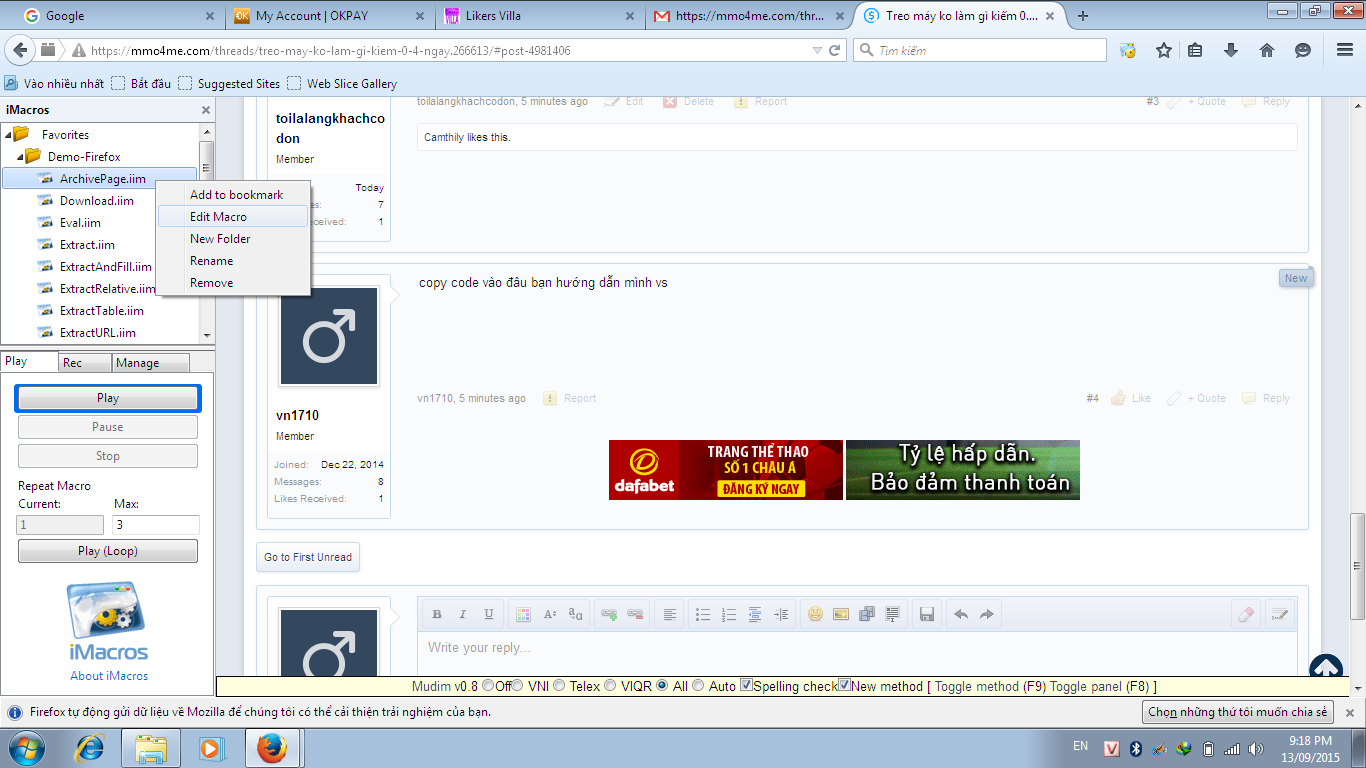
Task: Select New Folder in context menu
Action: pos(233,239)
